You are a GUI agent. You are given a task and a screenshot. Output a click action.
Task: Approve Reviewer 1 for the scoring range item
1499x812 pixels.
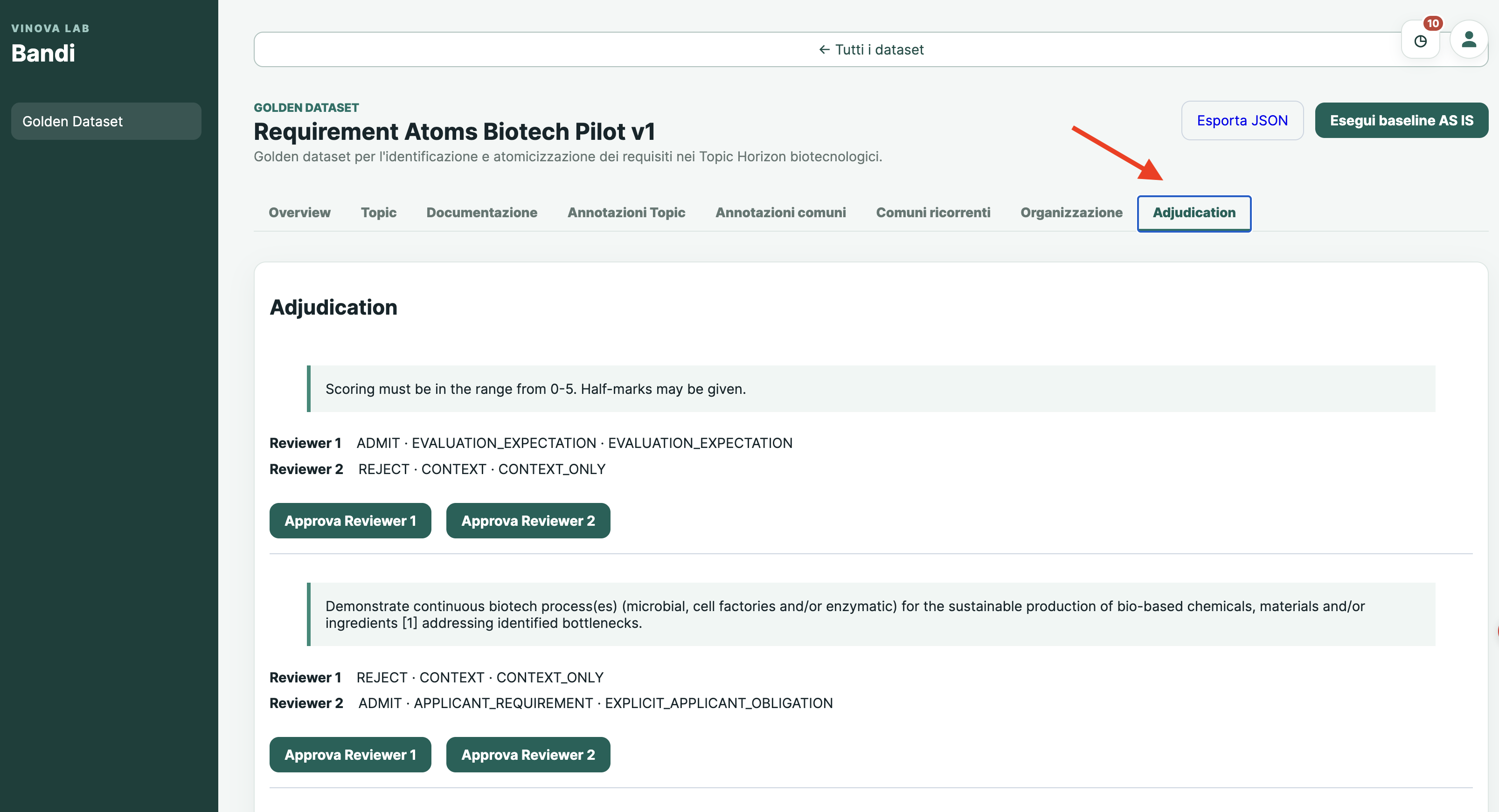350,521
